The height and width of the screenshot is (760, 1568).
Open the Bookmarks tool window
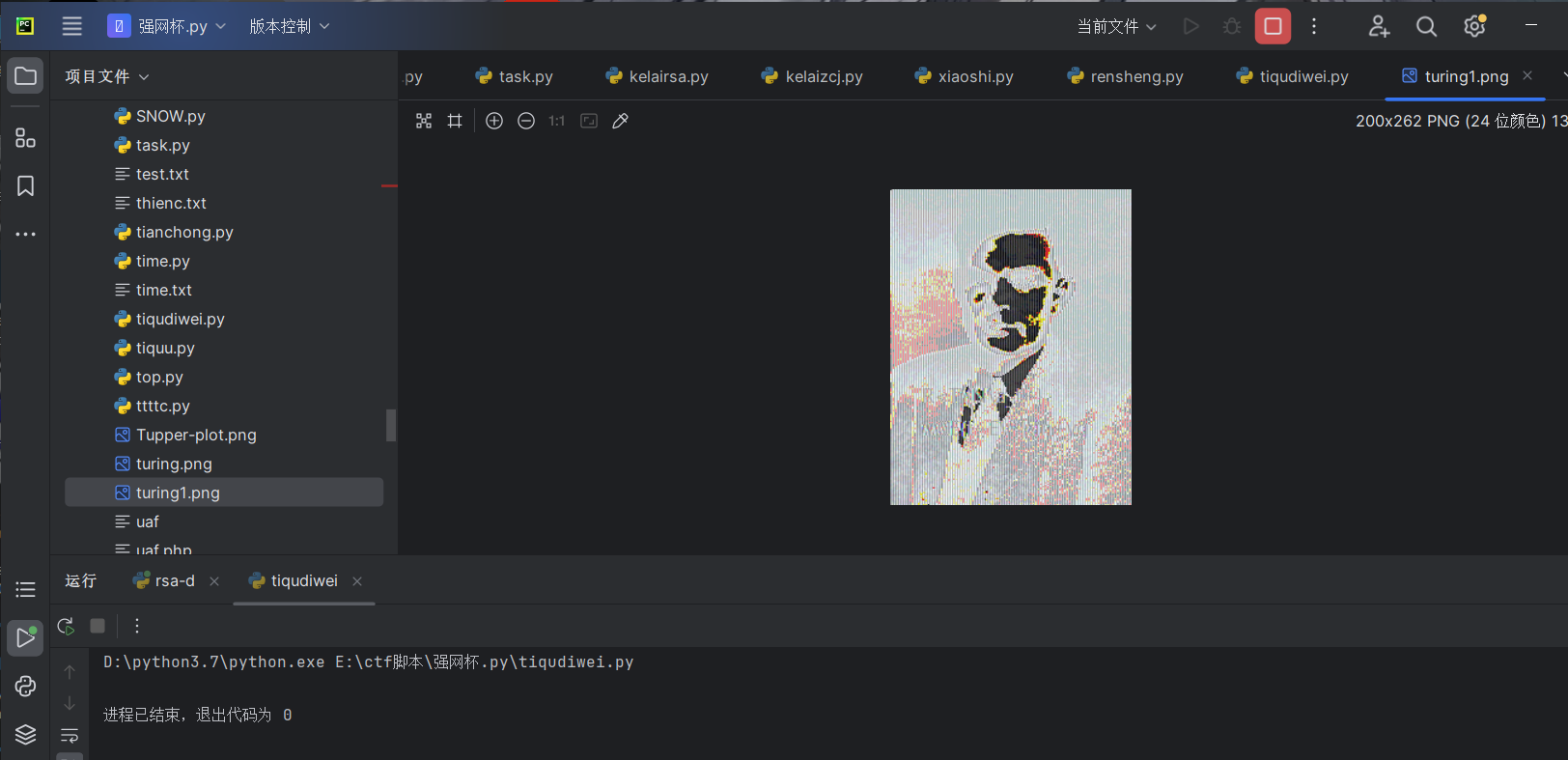[x=25, y=185]
